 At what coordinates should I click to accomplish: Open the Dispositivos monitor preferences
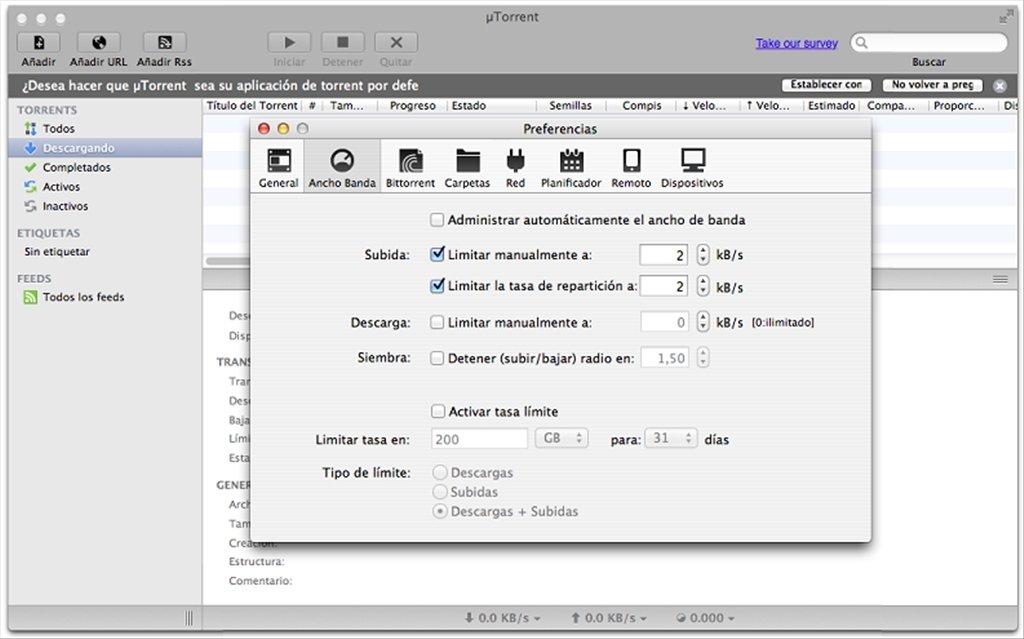tap(692, 167)
